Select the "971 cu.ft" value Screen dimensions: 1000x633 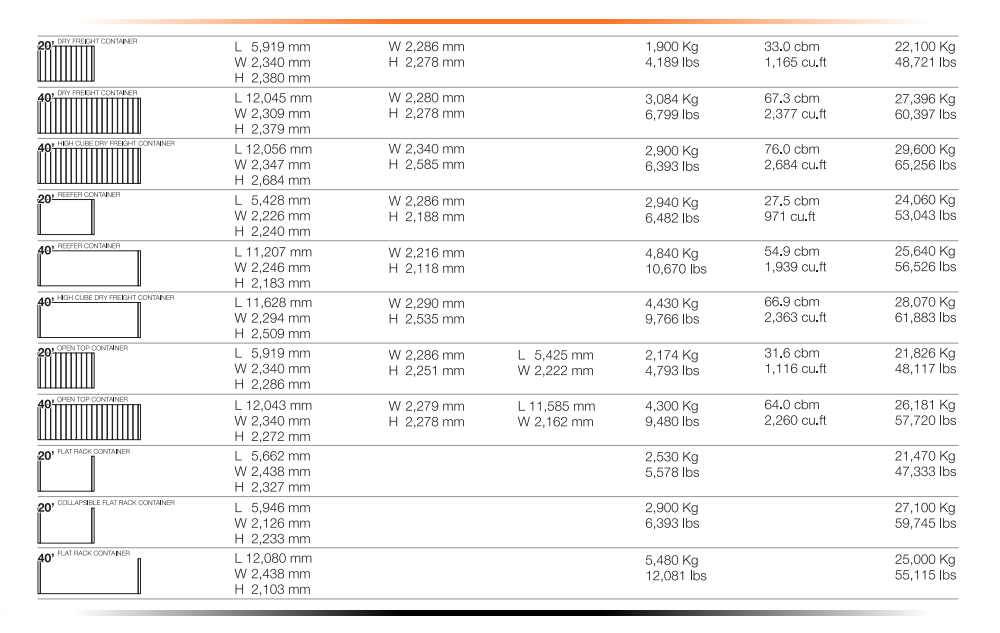[790, 217]
